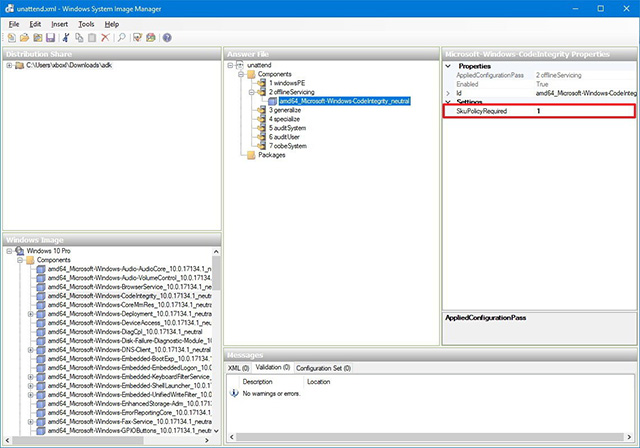Expand the Microsoft-Windows-Deployment component
The height and width of the screenshot is (448, 640).
pos(30,314)
